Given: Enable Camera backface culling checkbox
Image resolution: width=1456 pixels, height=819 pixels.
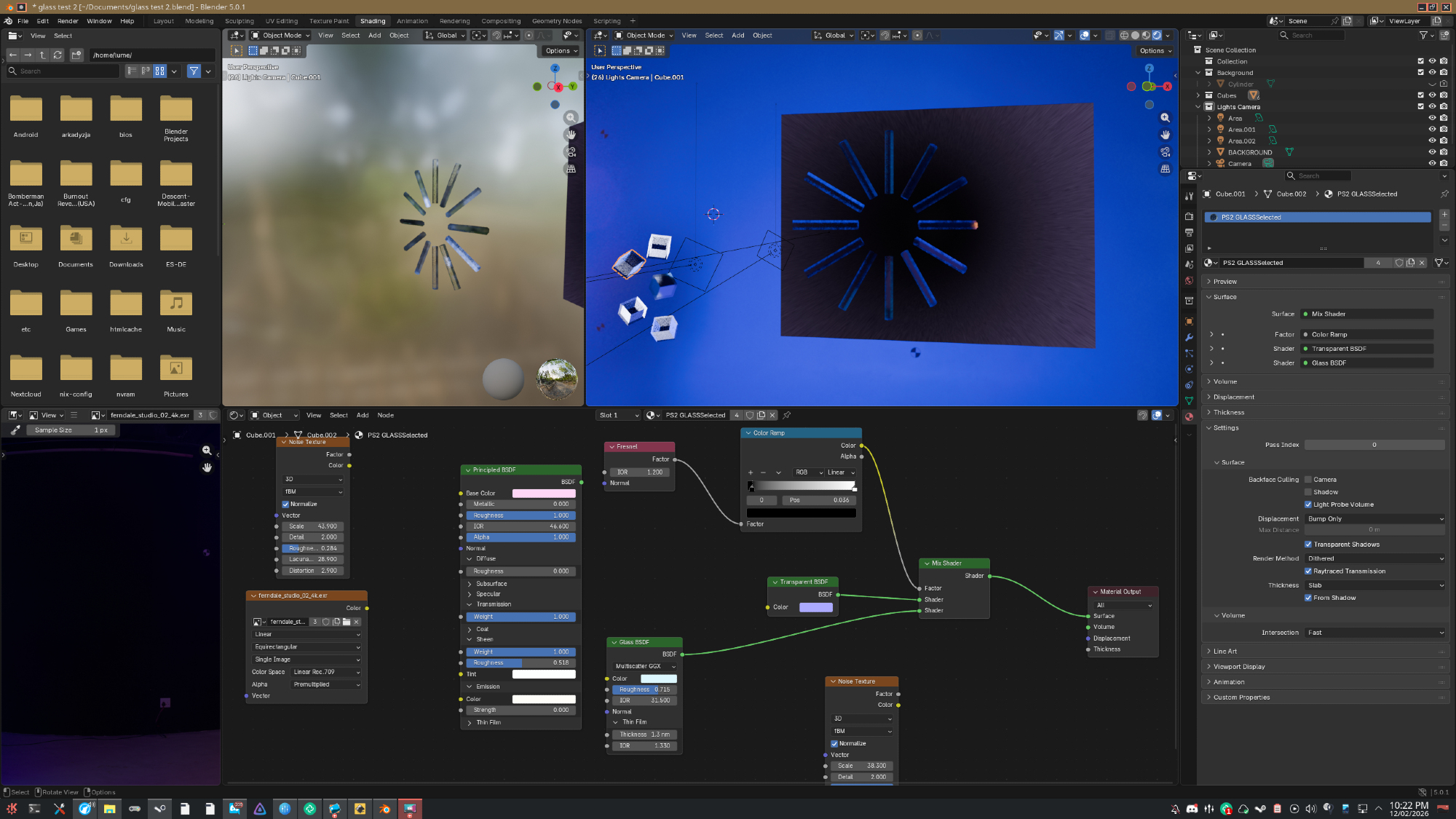Looking at the screenshot, I should (x=1308, y=480).
